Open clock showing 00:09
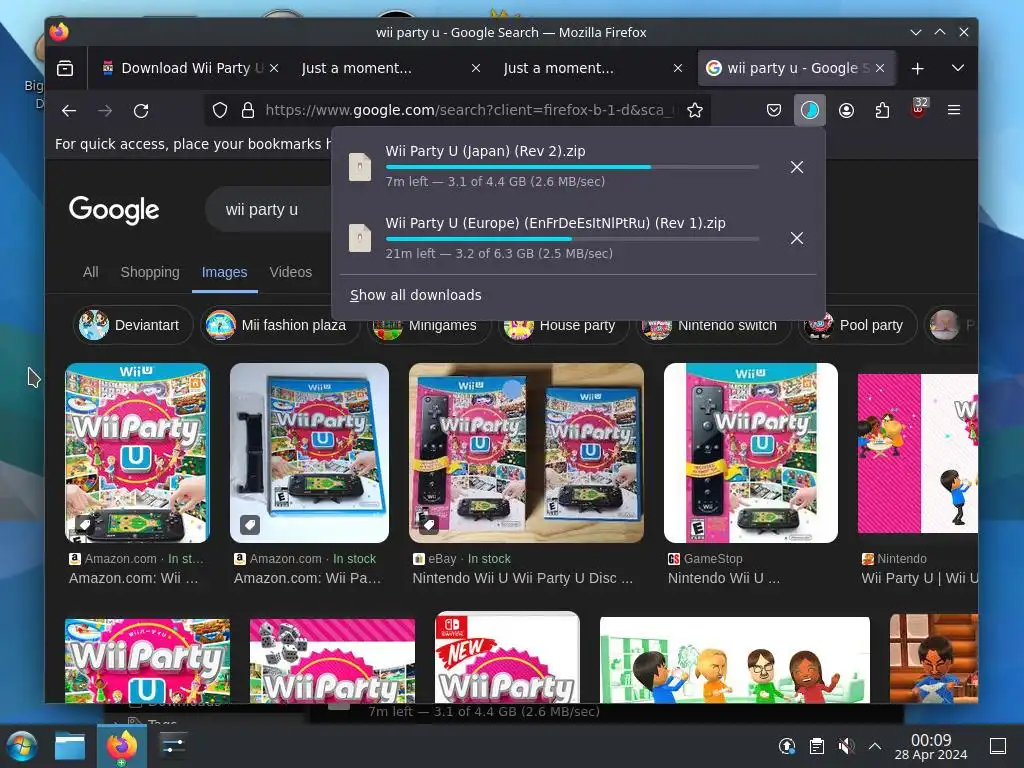The image size is (1024, 768). point(931,747)
